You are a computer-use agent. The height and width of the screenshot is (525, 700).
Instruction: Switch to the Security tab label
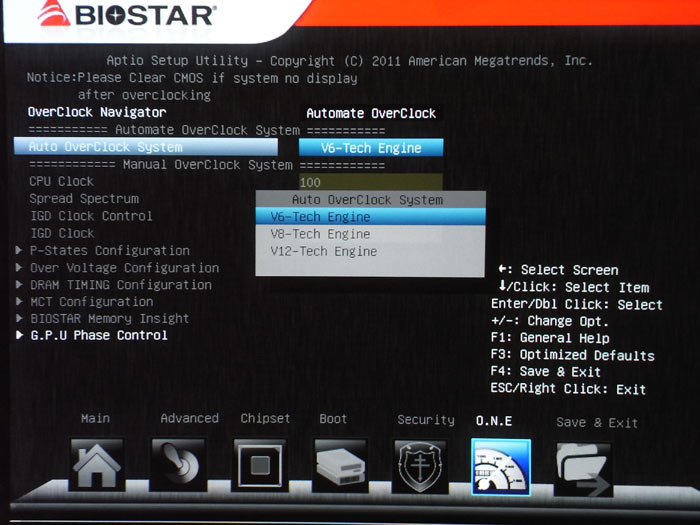coord(426,420)
